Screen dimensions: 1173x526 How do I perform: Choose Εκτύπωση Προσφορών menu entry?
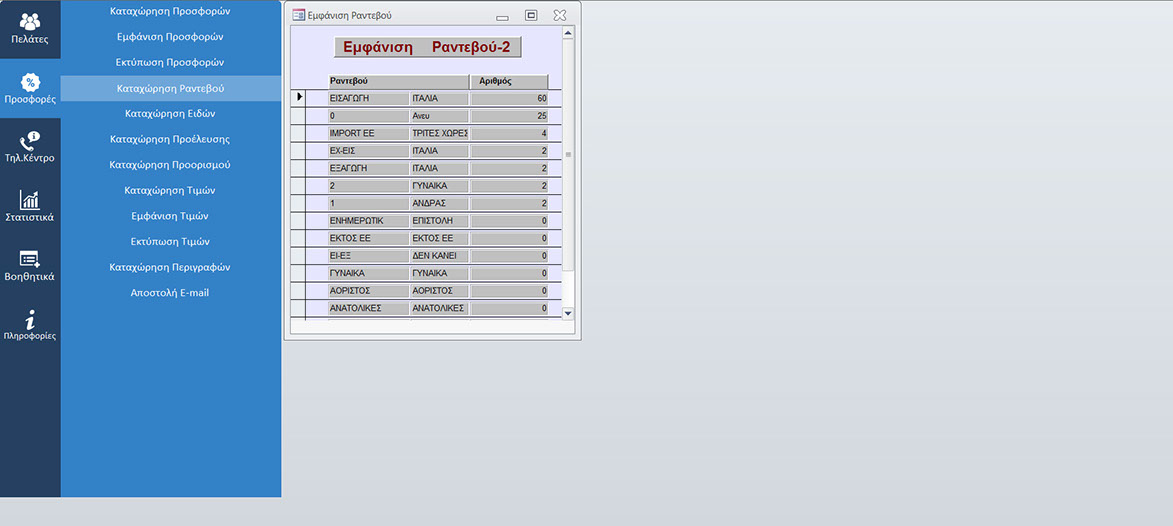[x=170, y=62]
